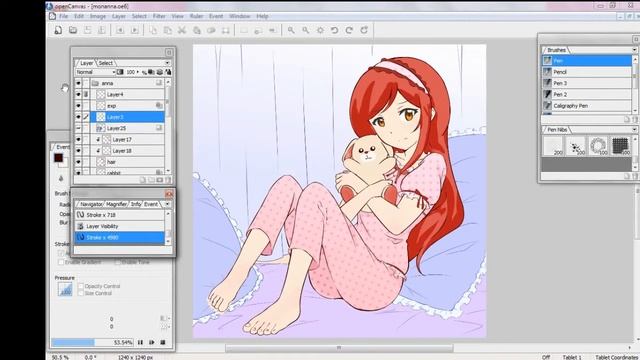
Task: Open the Layer panel options dropdown arrow
Action: coord(167,63)
